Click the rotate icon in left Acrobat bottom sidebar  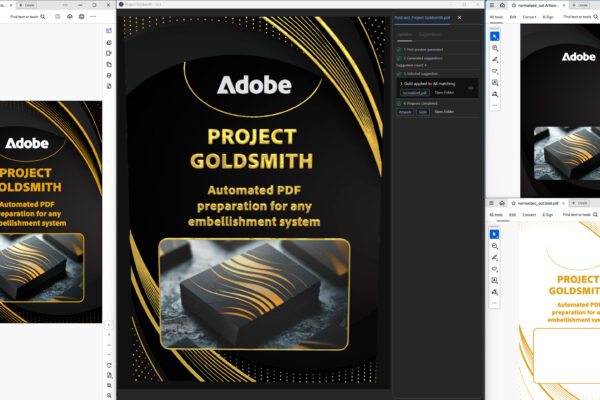(108, 365)
